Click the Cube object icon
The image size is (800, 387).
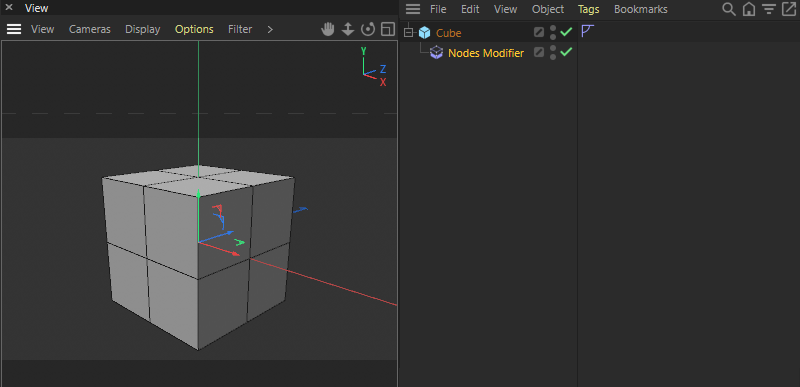coord(424,33)
